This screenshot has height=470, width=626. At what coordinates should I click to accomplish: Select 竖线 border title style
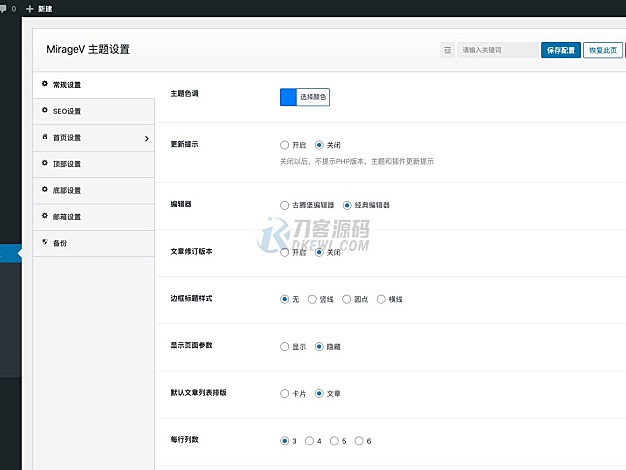[312, 299]
